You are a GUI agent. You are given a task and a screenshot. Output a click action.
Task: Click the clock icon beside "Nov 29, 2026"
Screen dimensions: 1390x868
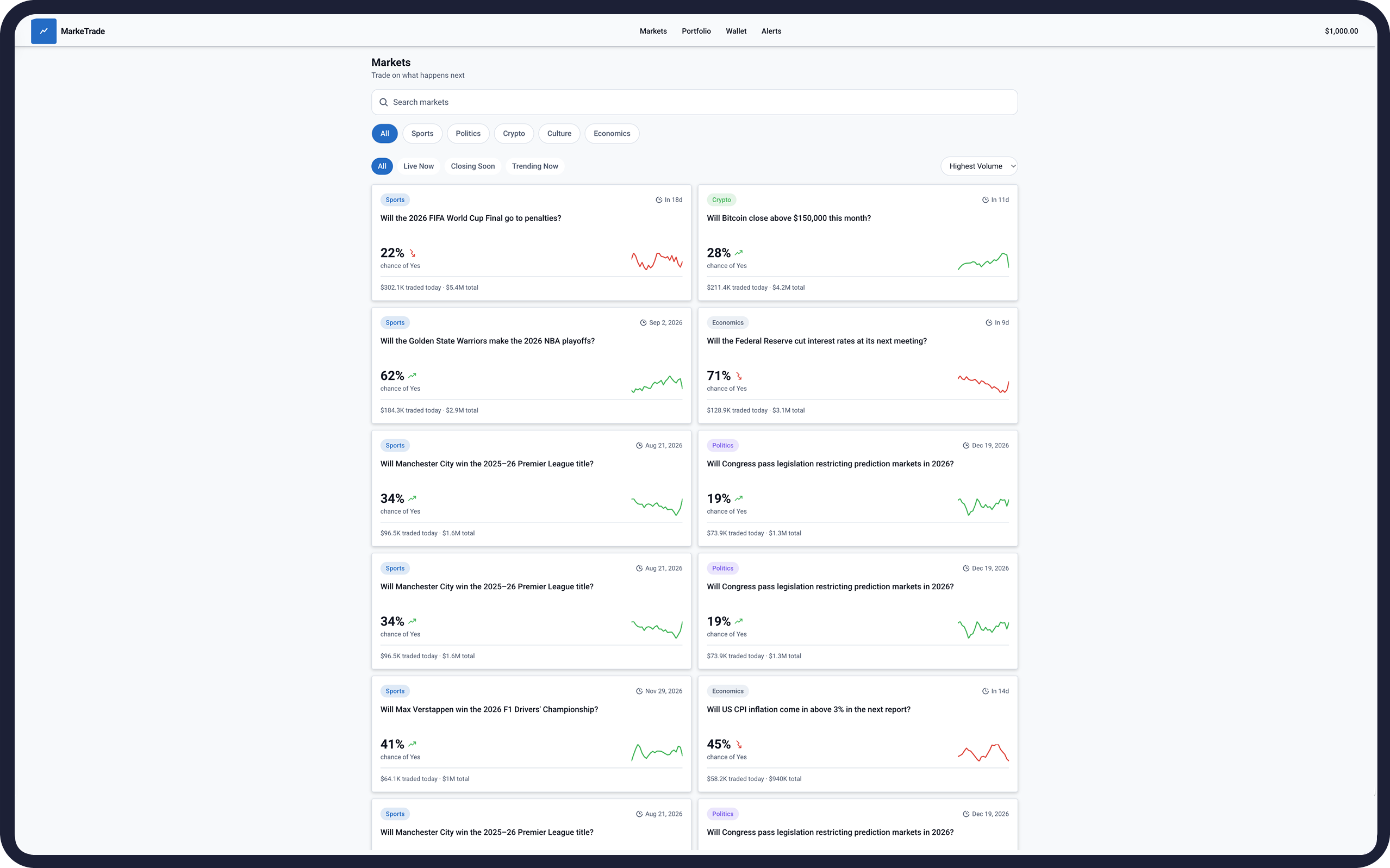pos(639,691)
